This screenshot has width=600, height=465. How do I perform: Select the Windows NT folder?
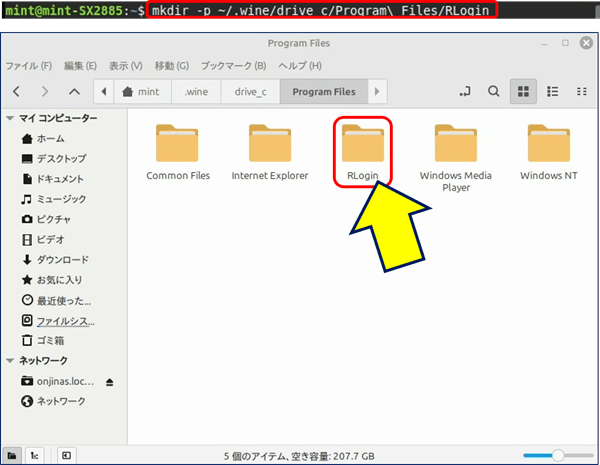549,152
